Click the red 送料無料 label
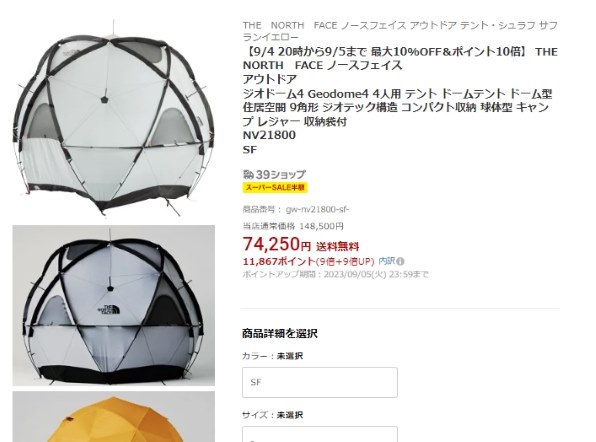The image size is (596, 442). (x=338, y=247)
